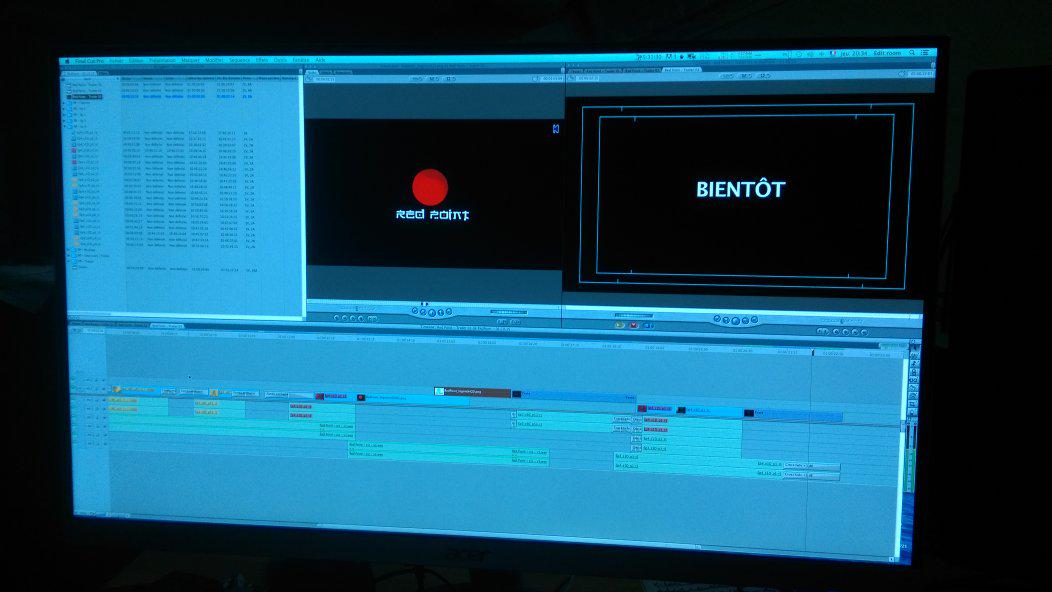Viewport: 1052px width, 592px height.
Task: Click Viewer rightmost transport button
Action: pos(449,312)
